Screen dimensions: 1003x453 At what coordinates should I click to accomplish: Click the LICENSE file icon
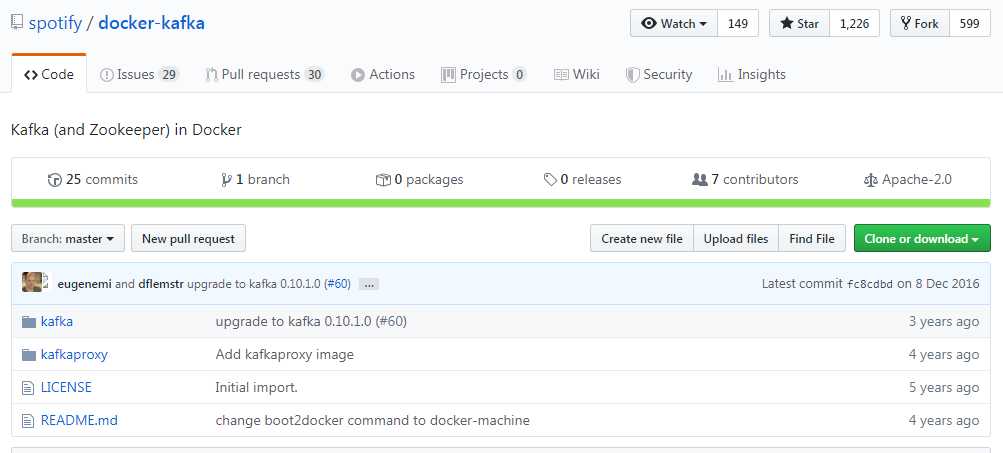click(x=28, y=388)
